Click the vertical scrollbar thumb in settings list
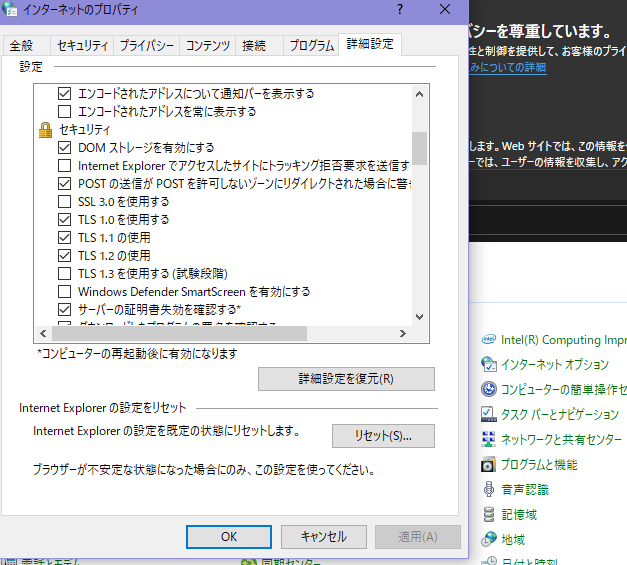 (419, 148)
